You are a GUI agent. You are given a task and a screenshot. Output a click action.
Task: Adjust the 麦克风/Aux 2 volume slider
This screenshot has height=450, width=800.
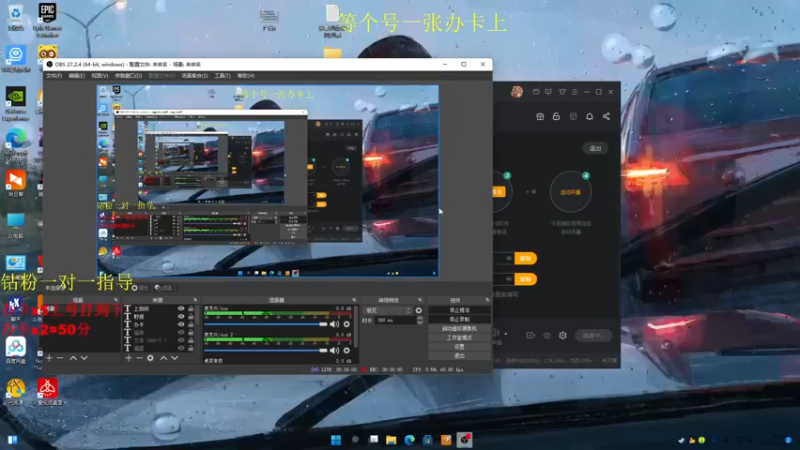tap(265, 351)
